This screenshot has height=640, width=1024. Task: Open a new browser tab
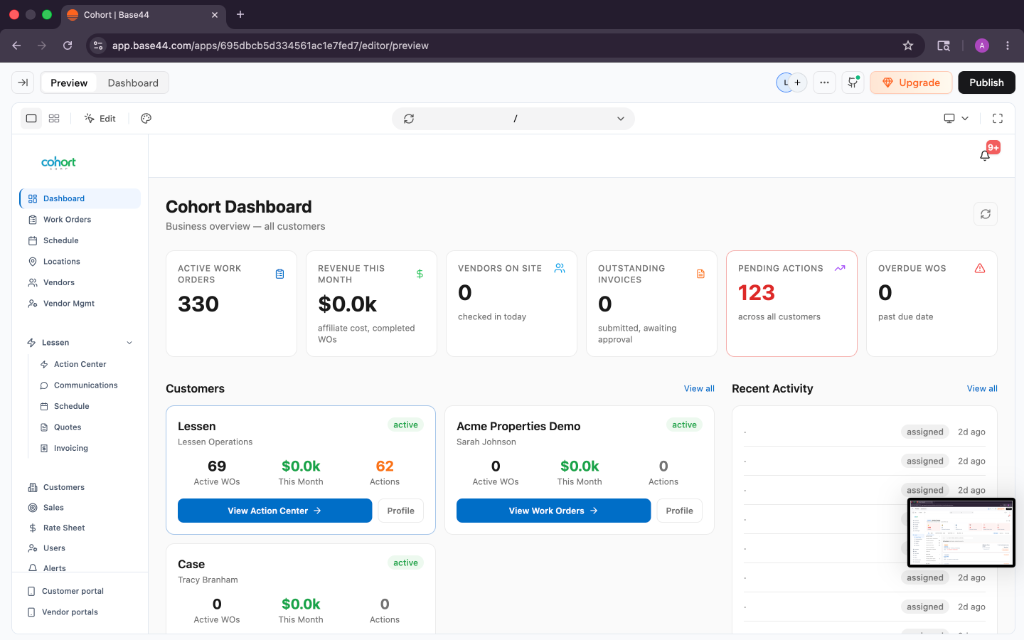[x=240, y=14]
